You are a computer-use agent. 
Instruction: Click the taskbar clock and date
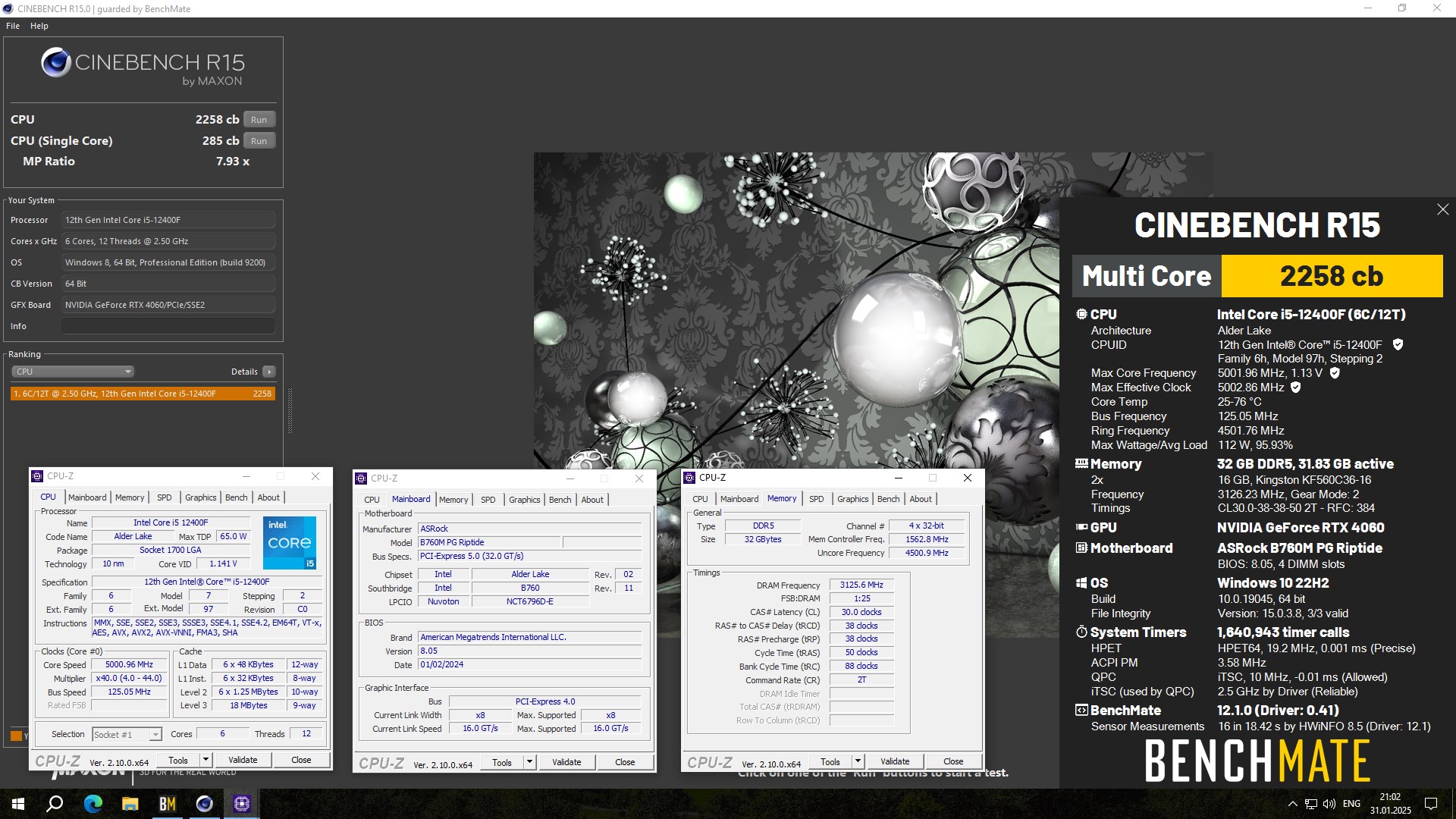coord(1390,804)
